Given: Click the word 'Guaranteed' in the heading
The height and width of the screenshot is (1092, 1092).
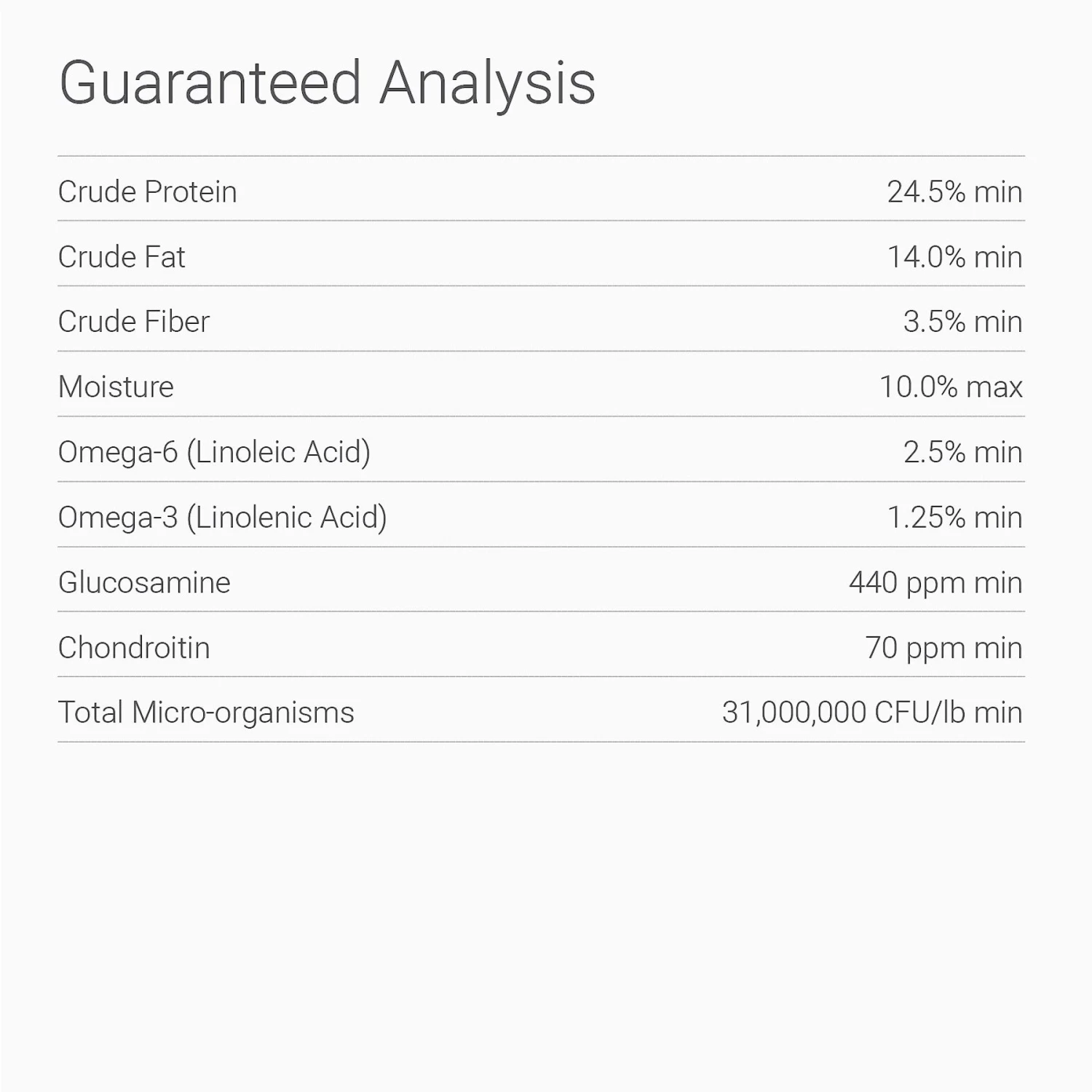Looking at the screenshot, I should (x=210, y=83).
